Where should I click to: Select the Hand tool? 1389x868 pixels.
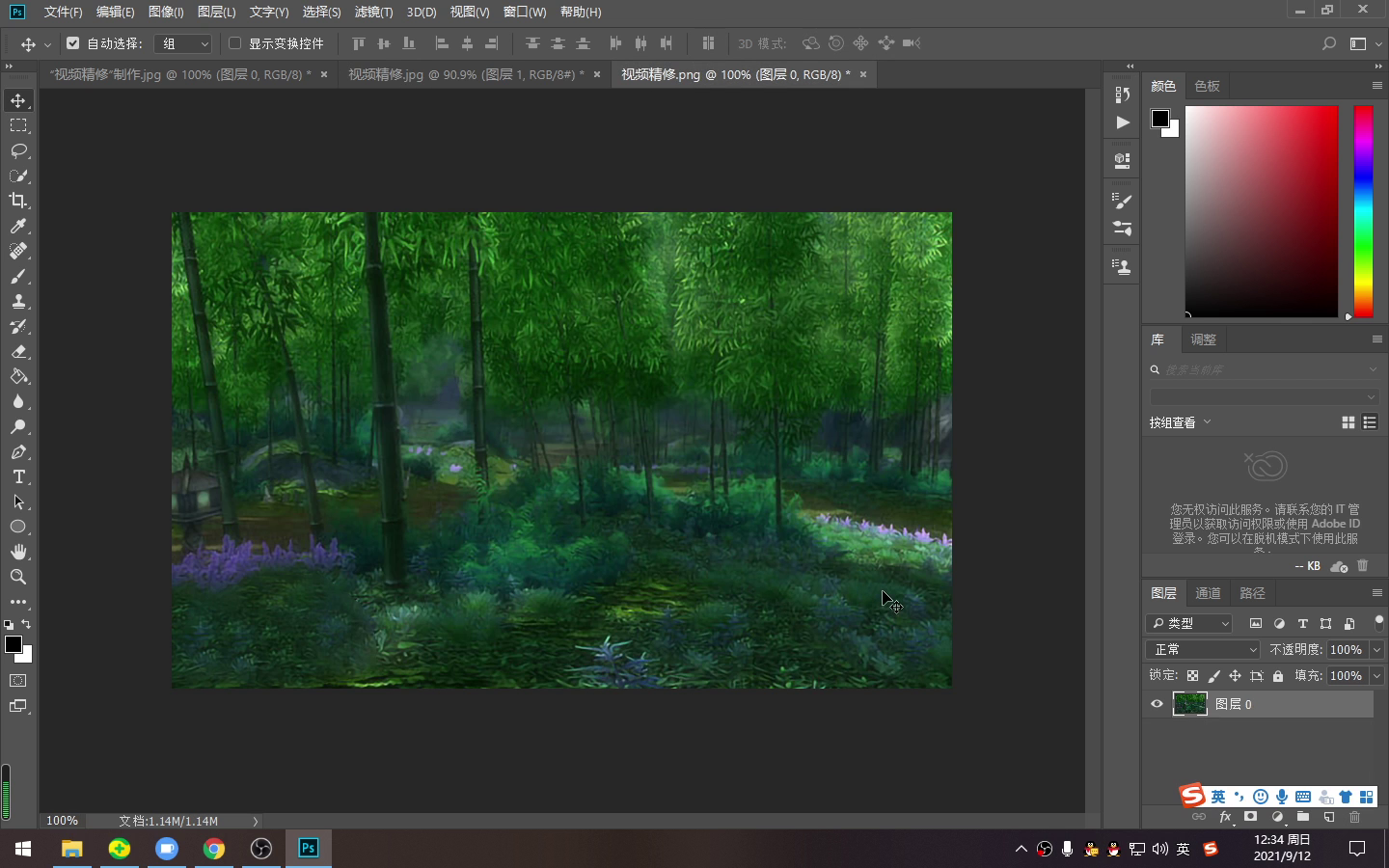(18, 552)
